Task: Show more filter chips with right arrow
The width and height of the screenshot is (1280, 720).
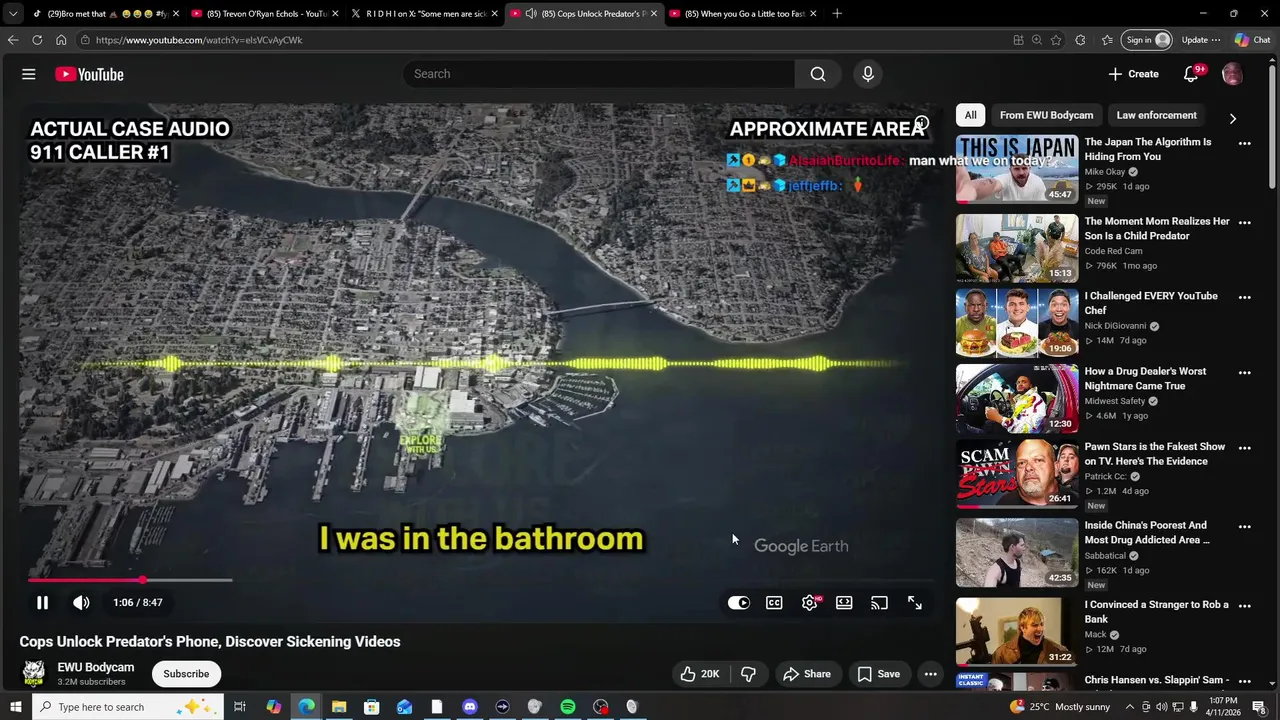Action: point(1232,118)
